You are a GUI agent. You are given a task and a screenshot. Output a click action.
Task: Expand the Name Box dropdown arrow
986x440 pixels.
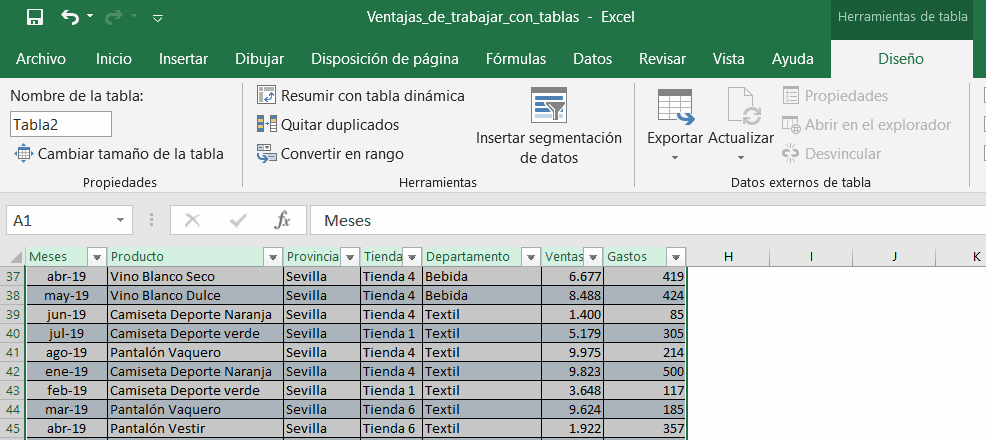tap(120, 221)
